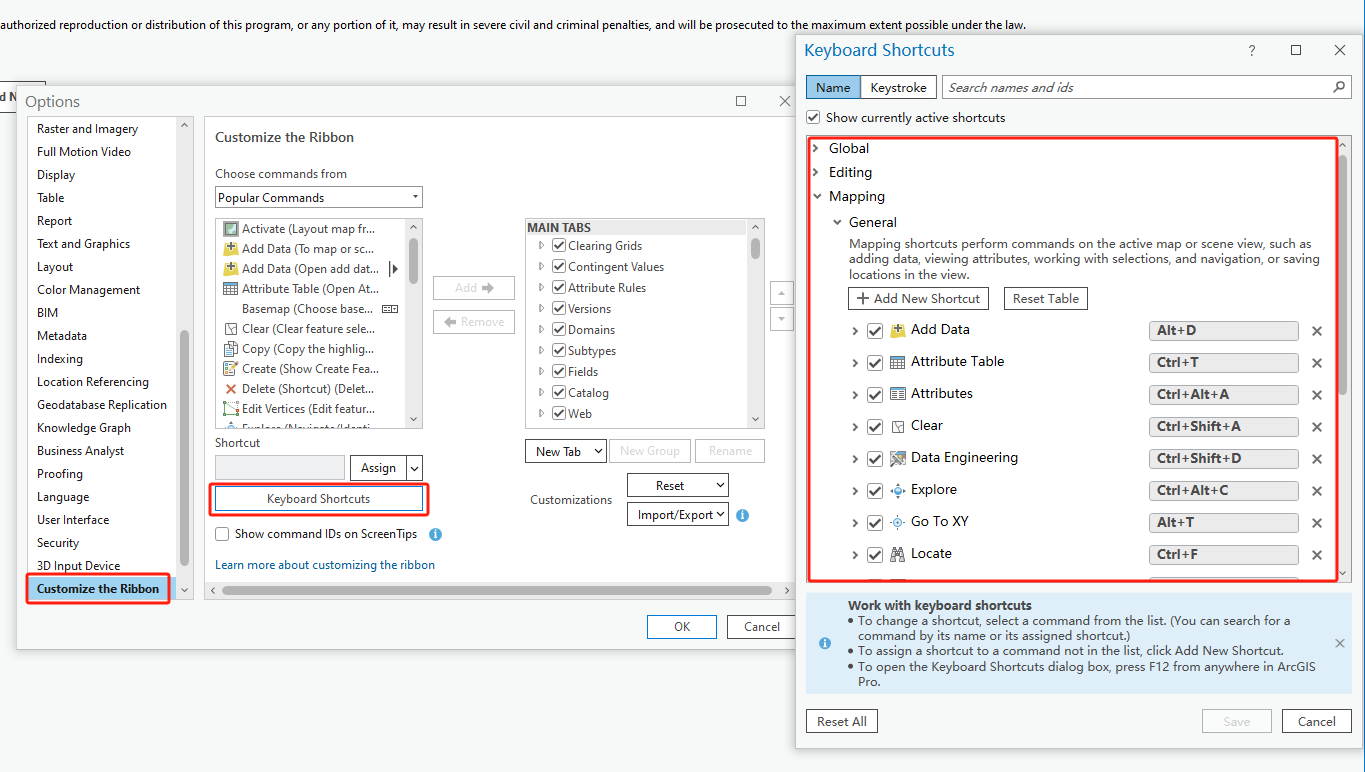Image resolution: width=1365 pixels, height=772 pixels.
Task: Remove the Ctrl+Alt+C Explore shortcut
Action: pyautogui.click(x=1317, y=491)
